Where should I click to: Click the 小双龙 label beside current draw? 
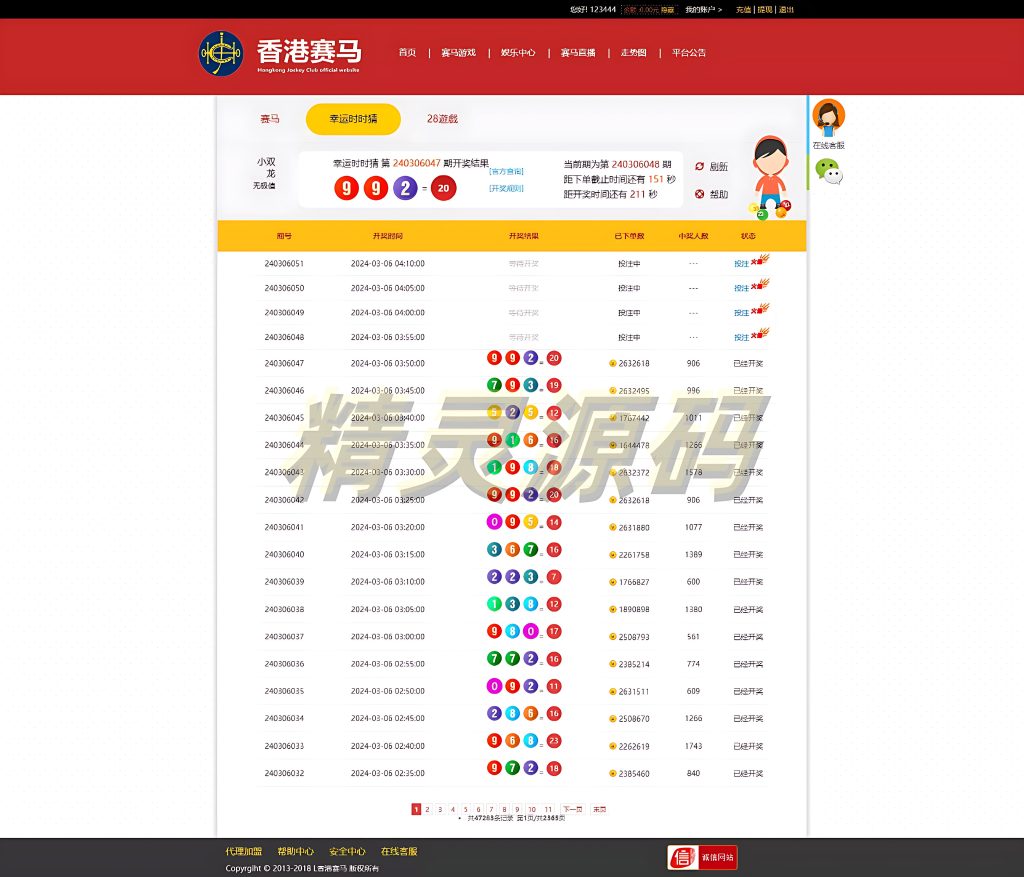(x=266, y=167)
